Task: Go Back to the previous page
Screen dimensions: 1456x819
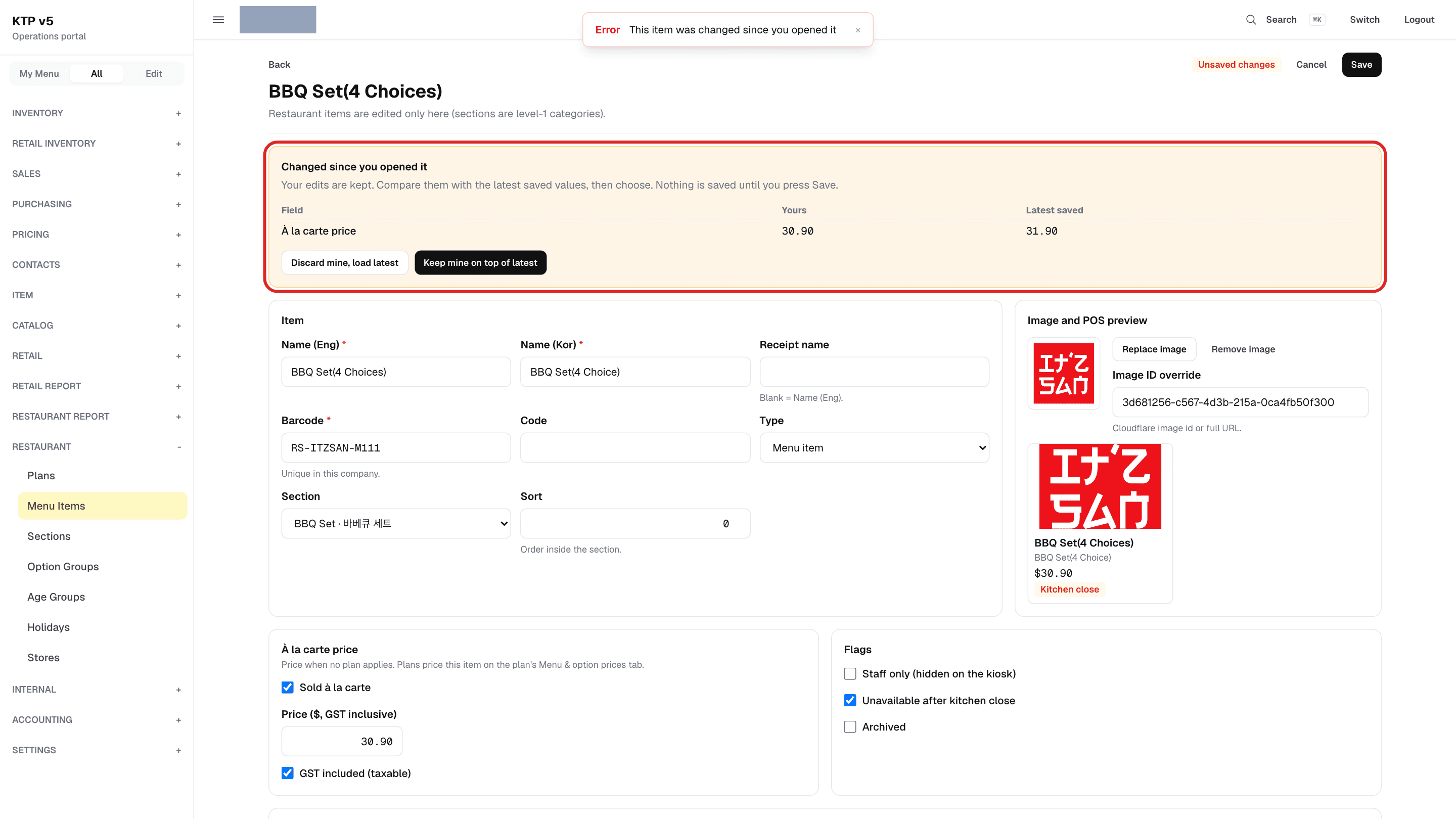Action: pyautogui.click(x=279, y=64)
